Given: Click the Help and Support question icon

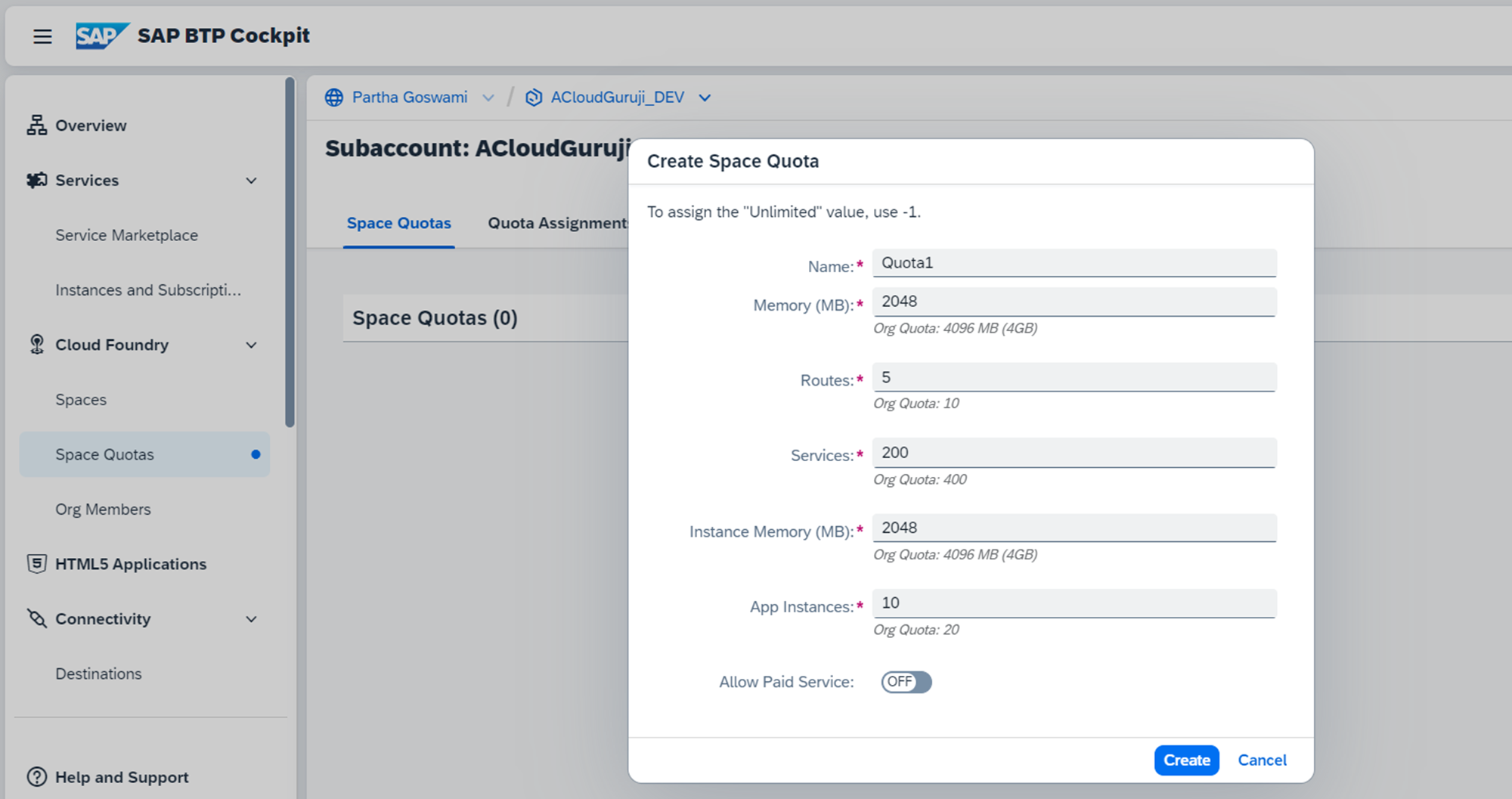Looking at the screenshot, I should click(x=36, y=777).
